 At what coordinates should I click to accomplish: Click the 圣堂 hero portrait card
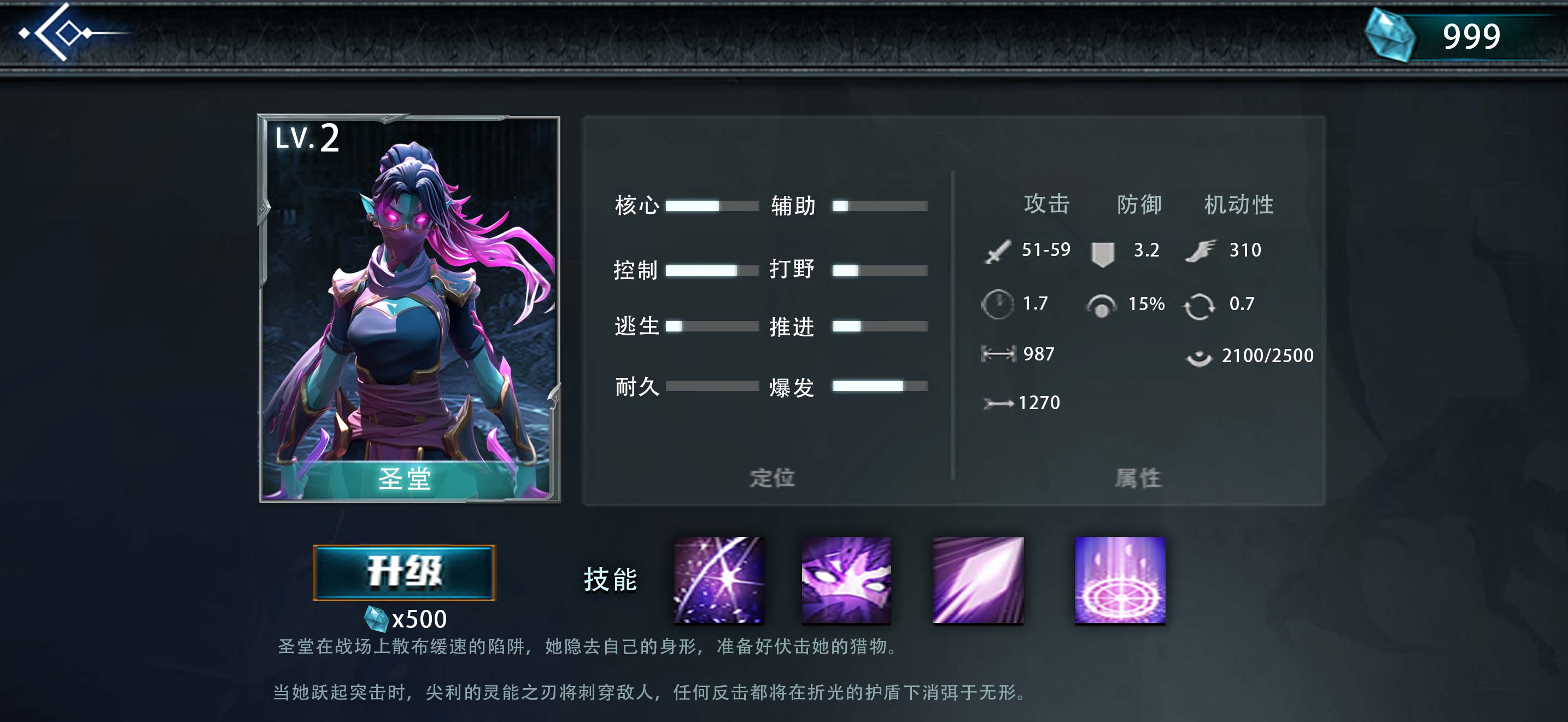[409, 308]
